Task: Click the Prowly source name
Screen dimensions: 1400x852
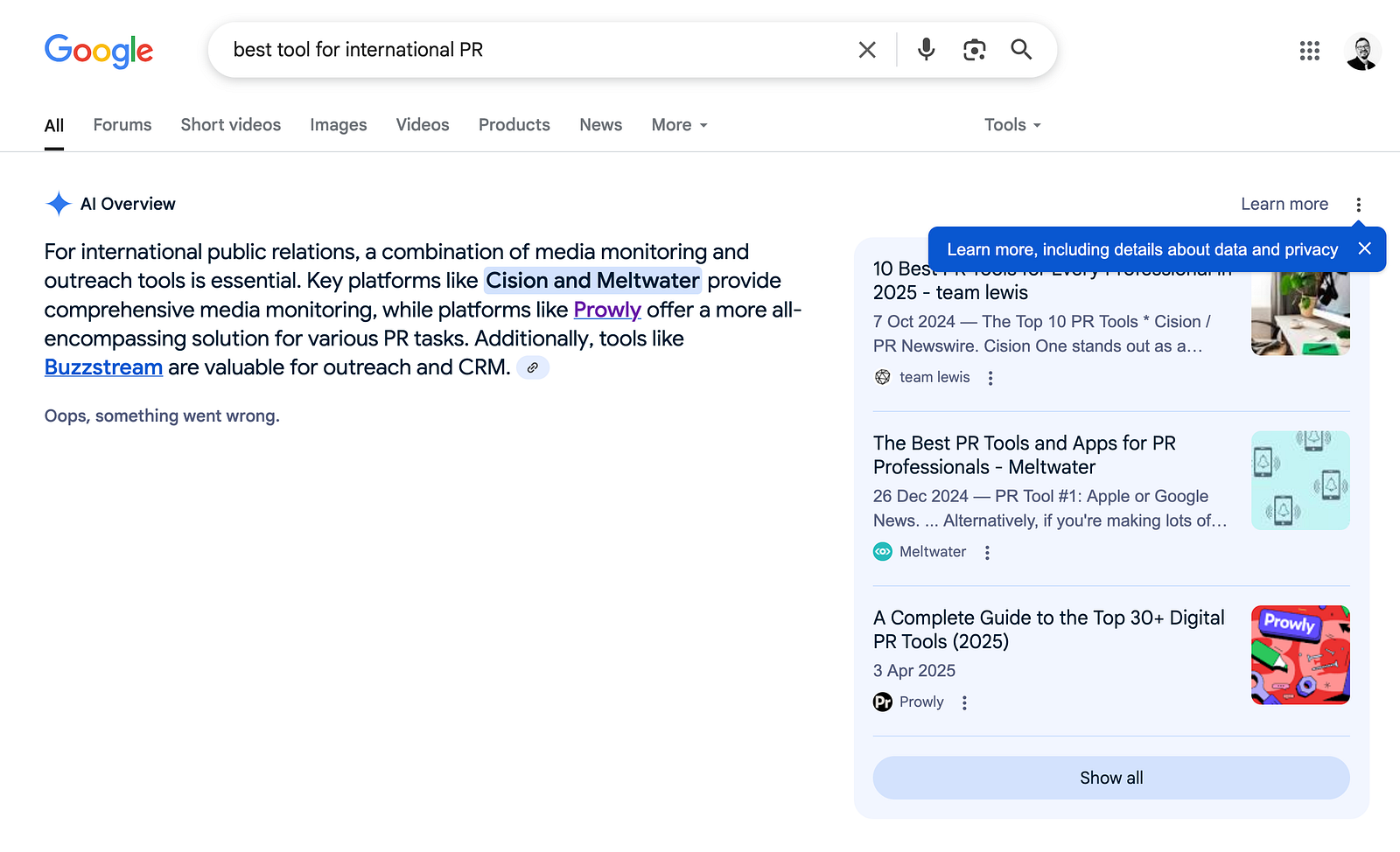Action: (921, 702)
